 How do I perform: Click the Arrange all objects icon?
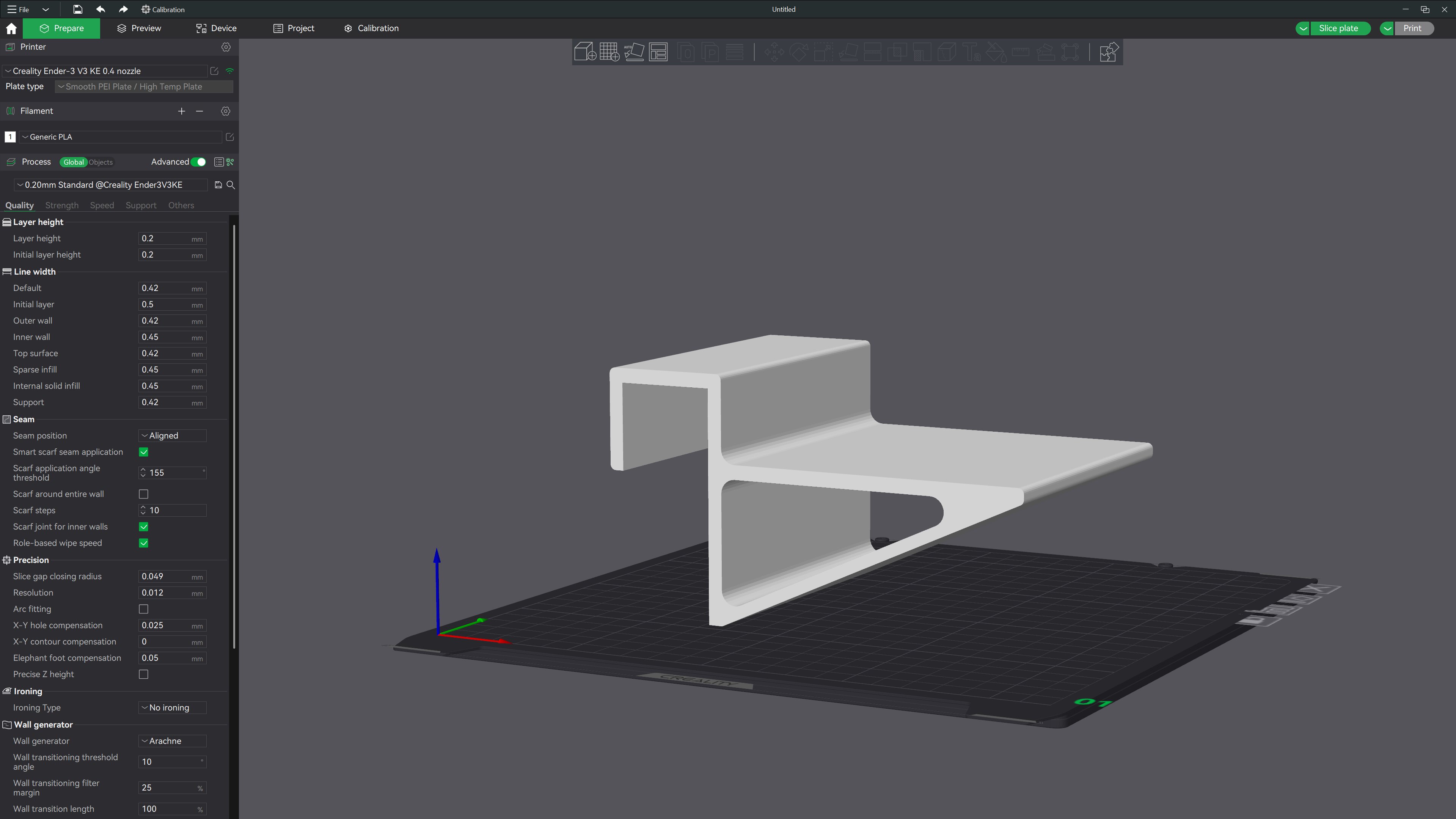coord(658,52)
